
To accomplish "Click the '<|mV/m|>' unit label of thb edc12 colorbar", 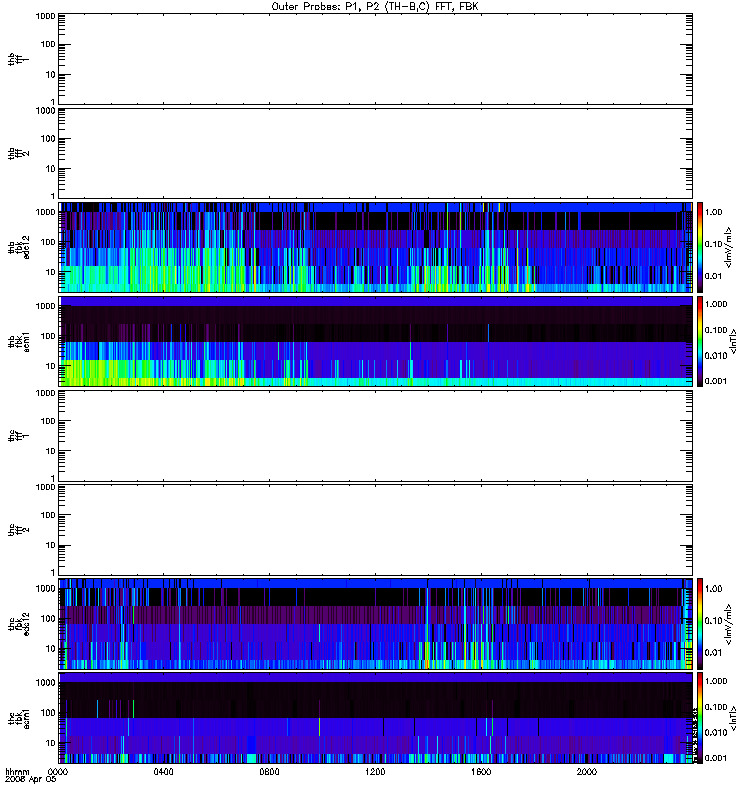I will tap(729, 247).
